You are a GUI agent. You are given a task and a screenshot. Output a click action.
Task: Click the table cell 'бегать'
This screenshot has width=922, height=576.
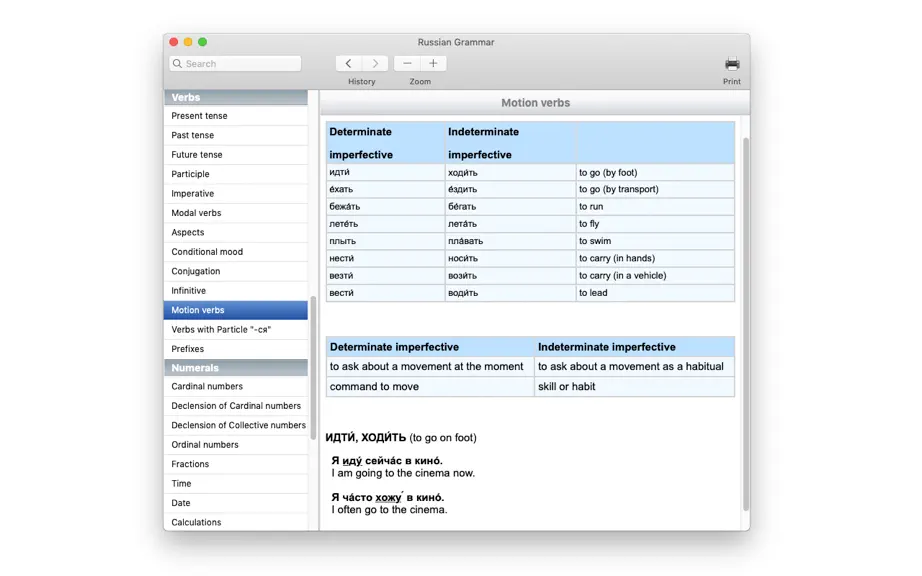(x=510, y=206)
